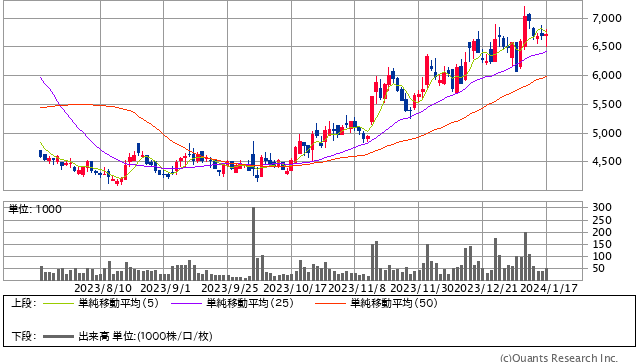
Task: Click the 300 volume axis label
Action: (x=602, y=207)
